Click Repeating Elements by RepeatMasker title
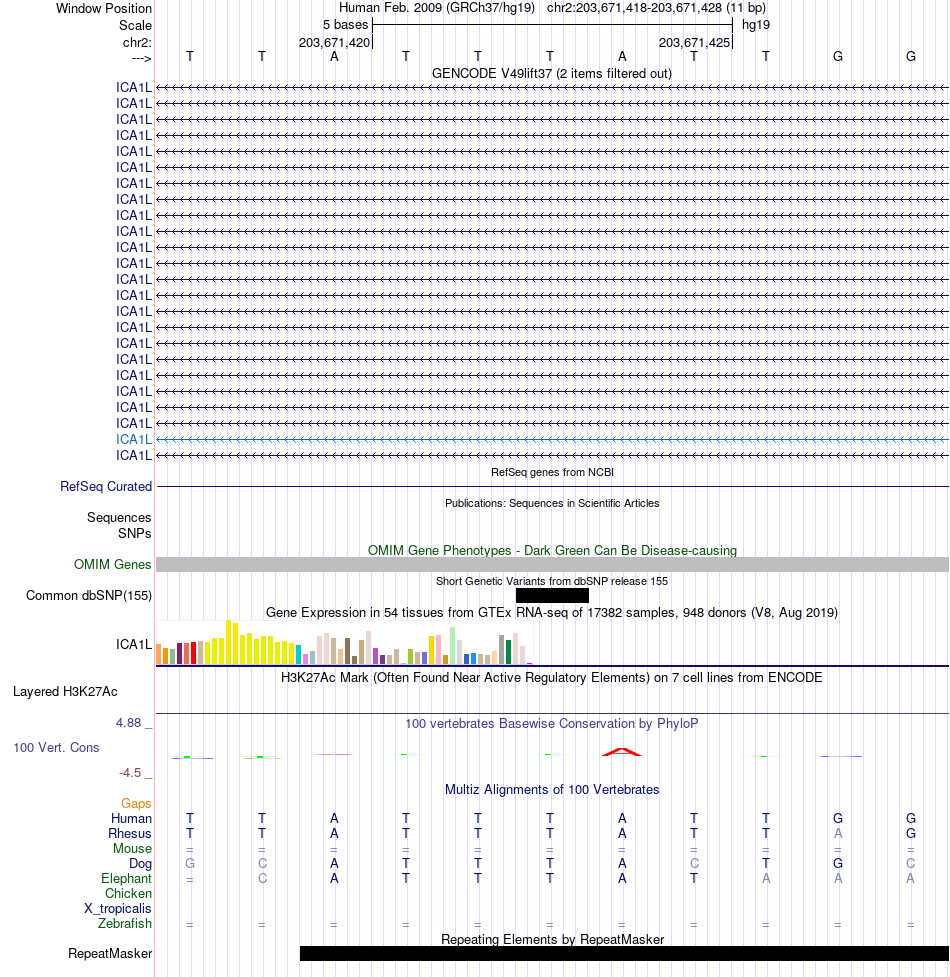 [x=552, y=939]
